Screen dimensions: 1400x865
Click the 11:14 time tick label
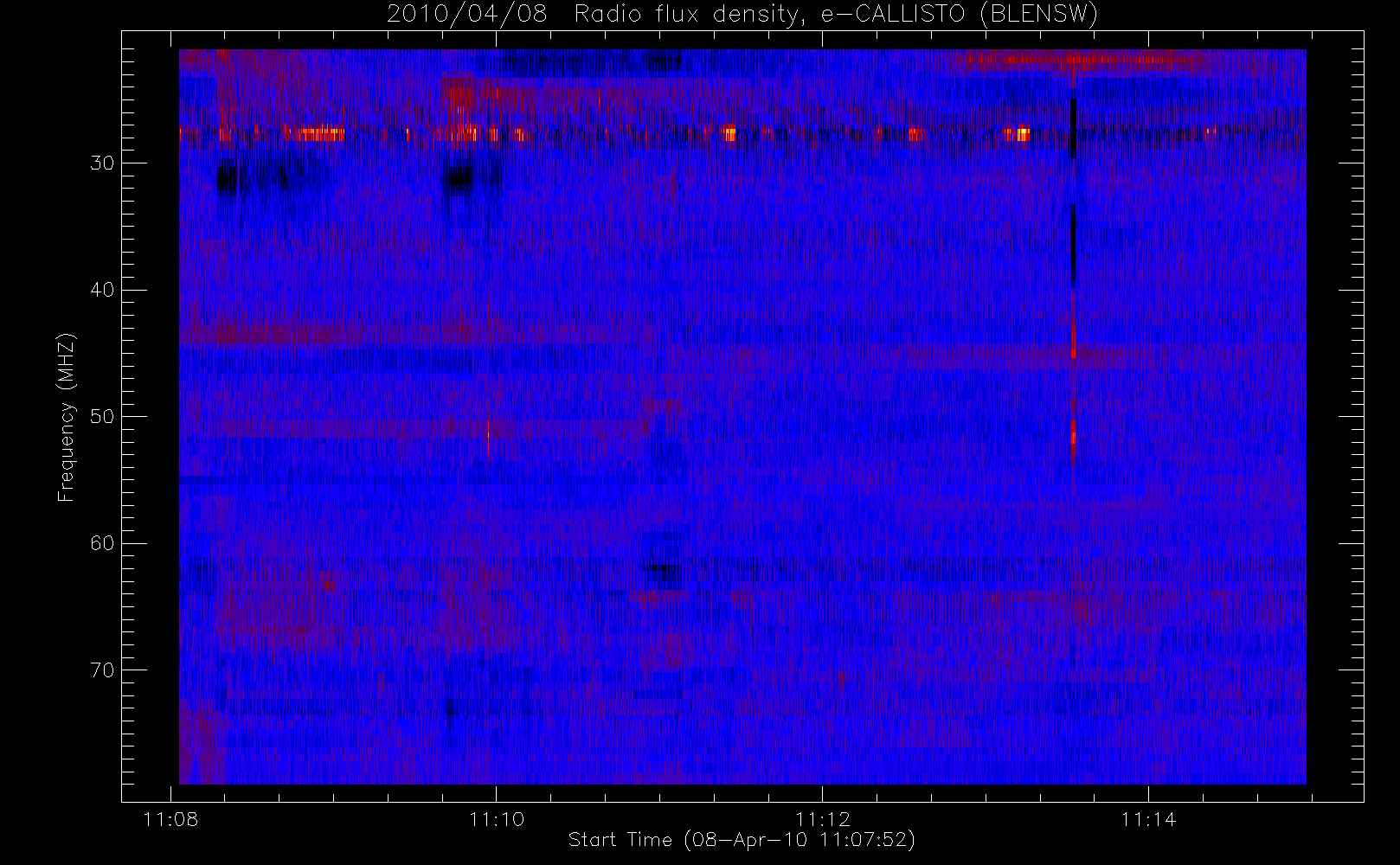(x=1148, y=818)
